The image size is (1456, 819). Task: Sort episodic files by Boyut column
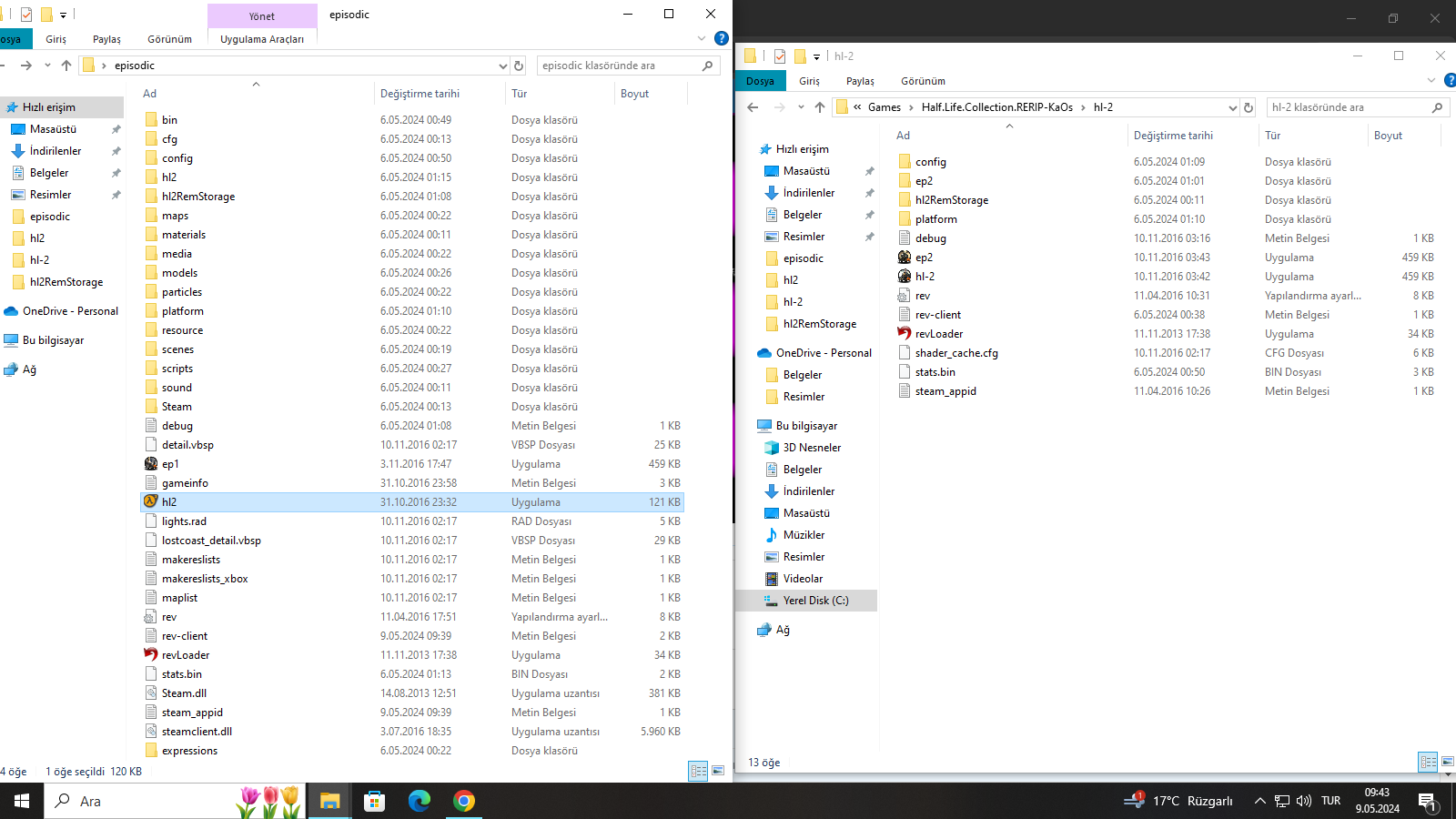[651, 94]
